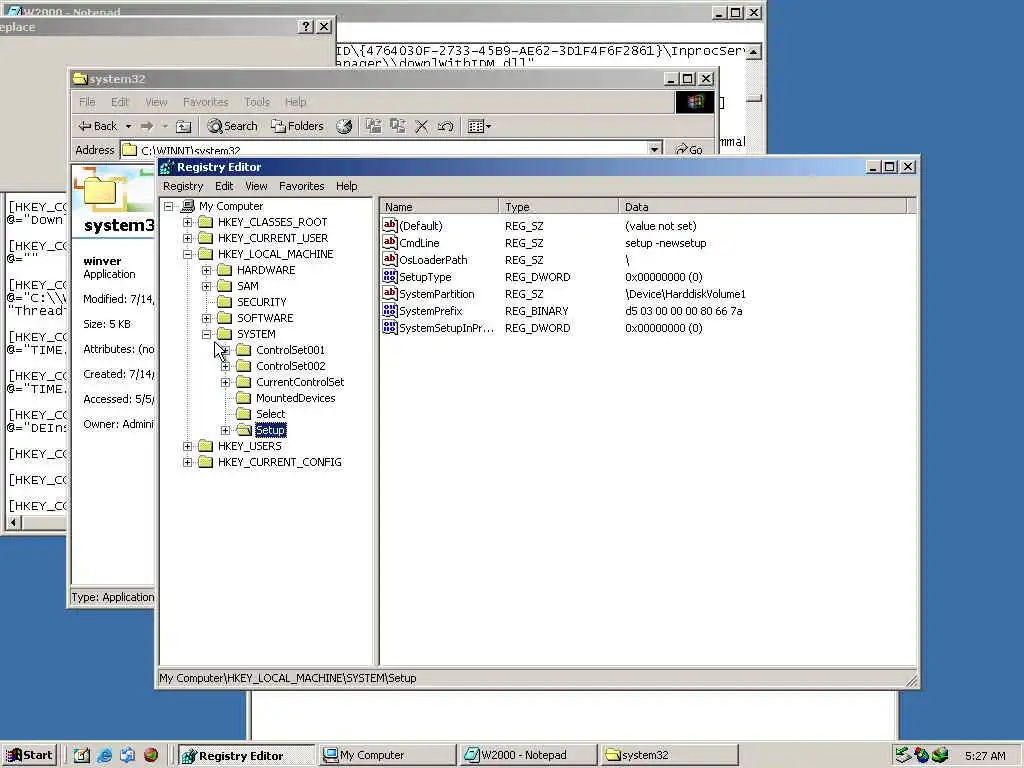The width and height of the screenshot is (1024, 768).
Task: Click the Show Desktop quick launch icon
Action: pyautogui.click(x=82, y=755)
